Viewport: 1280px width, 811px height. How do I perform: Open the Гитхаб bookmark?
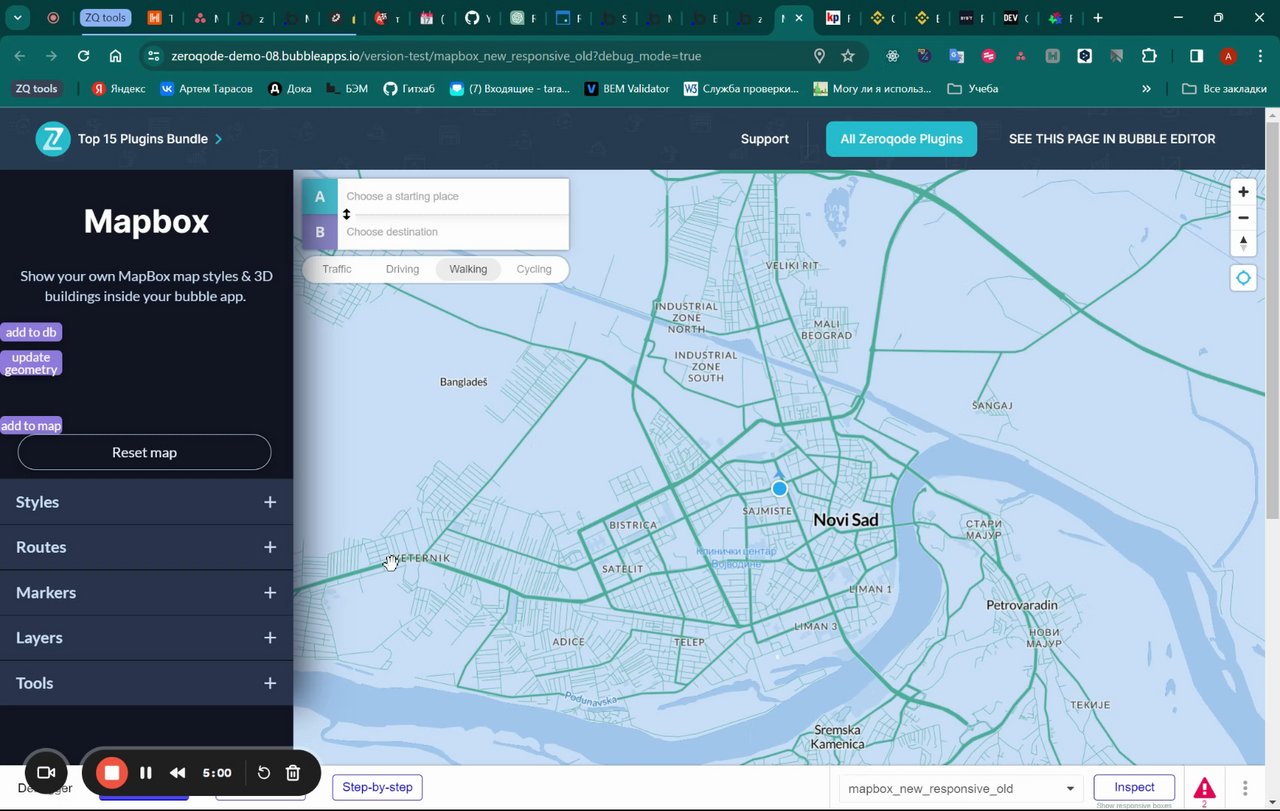click(x=409, y=89)
